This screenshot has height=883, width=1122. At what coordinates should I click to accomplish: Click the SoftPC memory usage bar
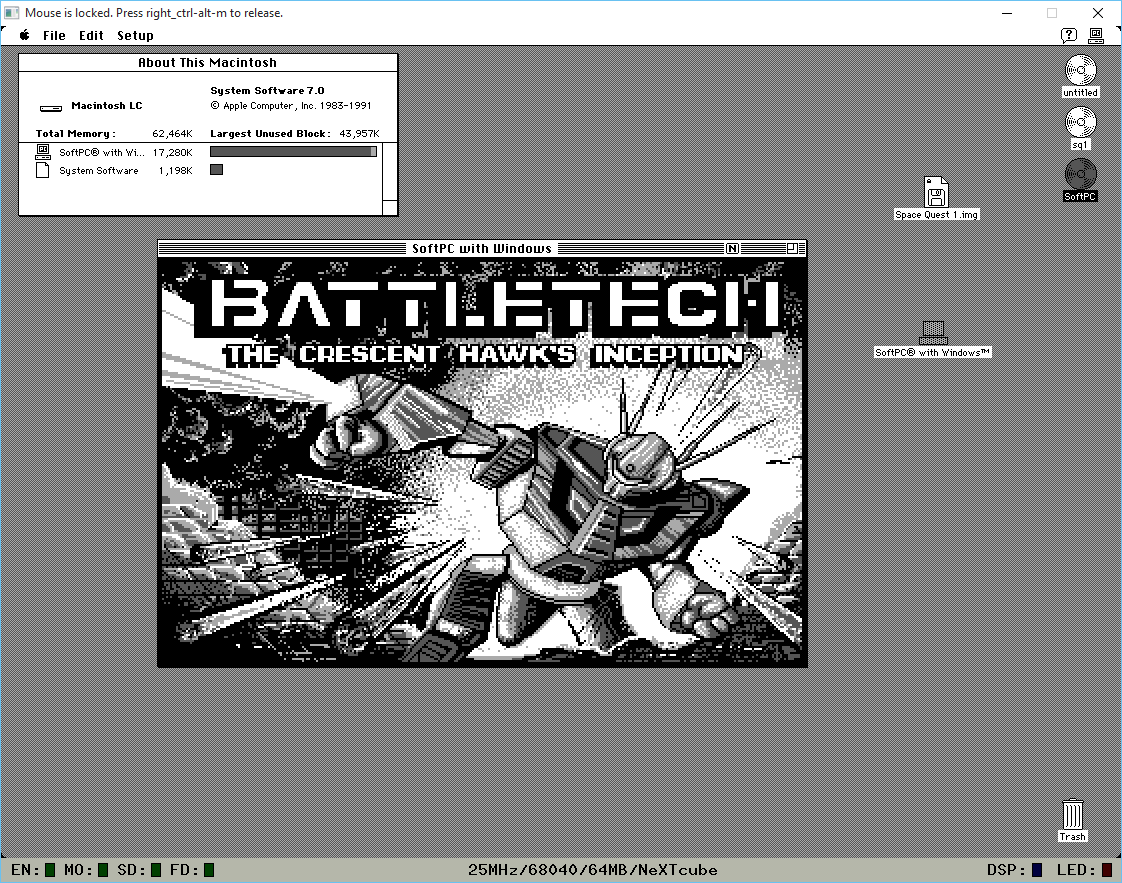(x=293, y=152)
